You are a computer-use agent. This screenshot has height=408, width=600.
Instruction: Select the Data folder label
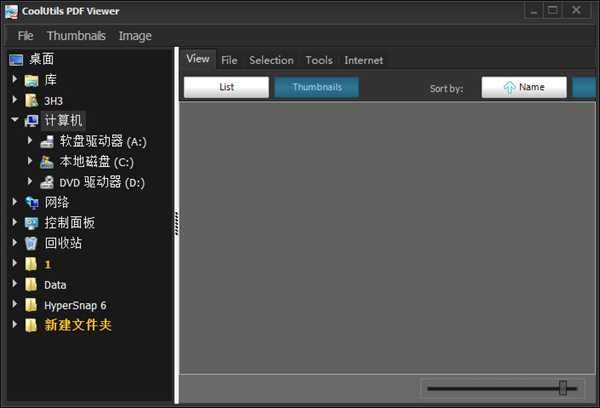point(55,285)
